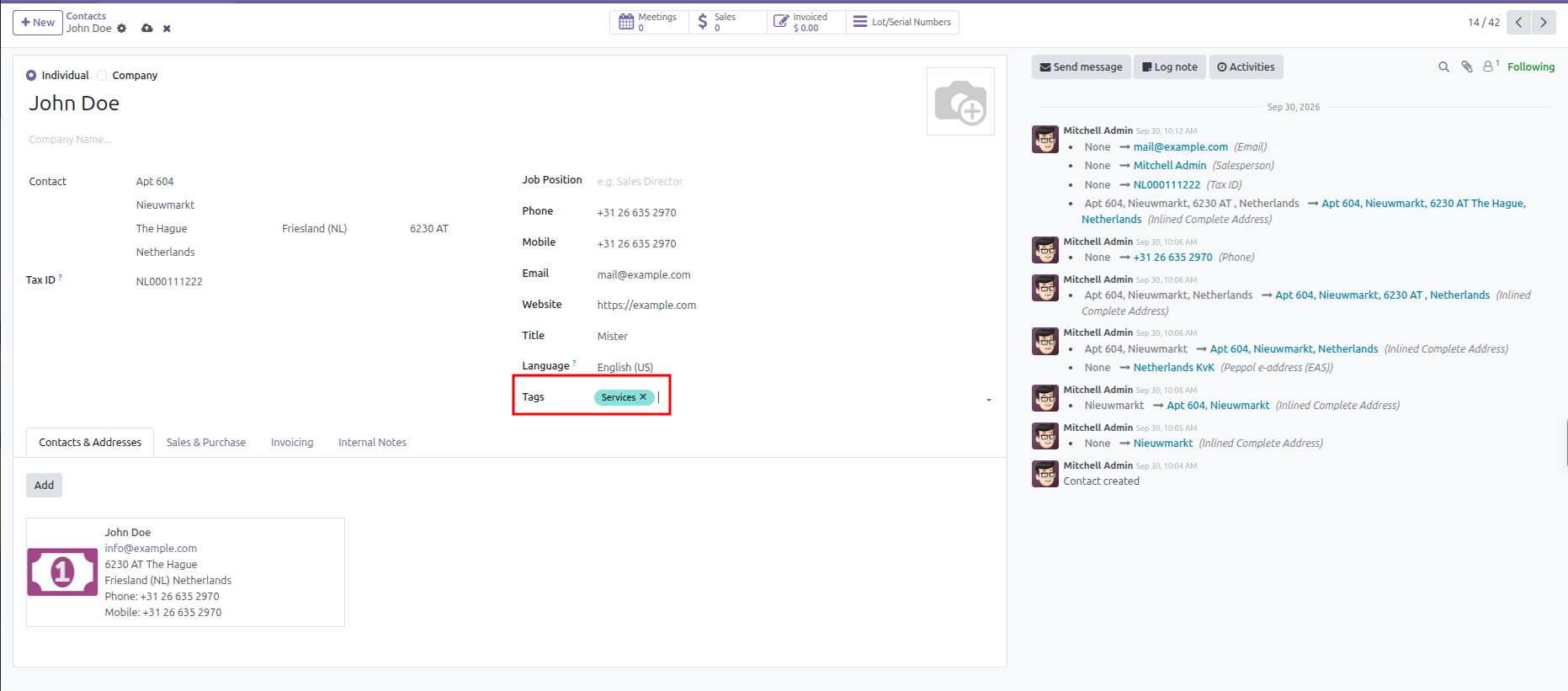Viewport: 1568px width, 691px height.
Task: Select the Company radio option
Action: click(102, 75)
